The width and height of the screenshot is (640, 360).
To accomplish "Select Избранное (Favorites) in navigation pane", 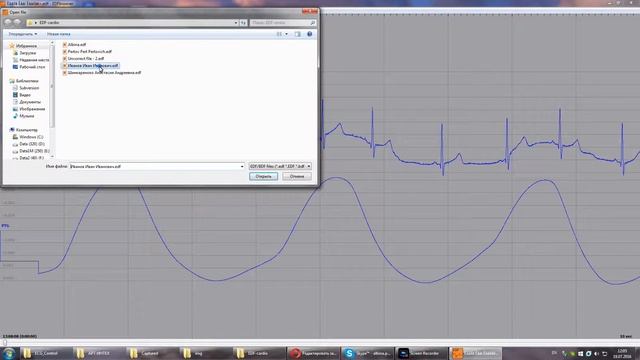I will click(x=23, y=46).
